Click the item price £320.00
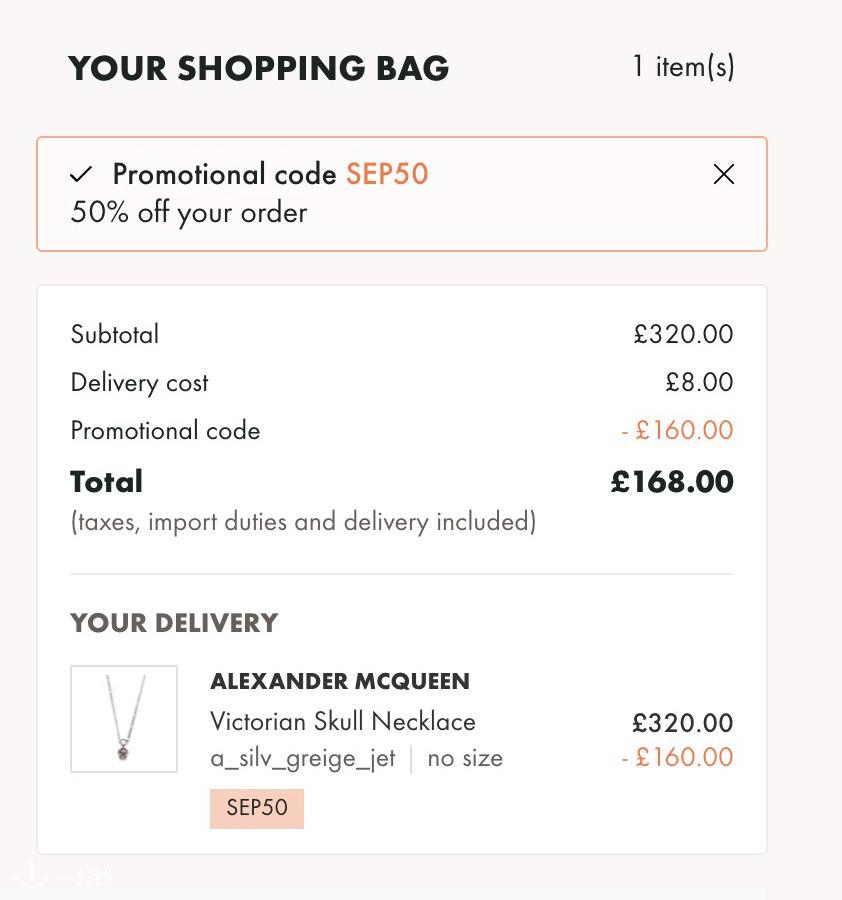This screenshot has width=842, height=900. 682,723
